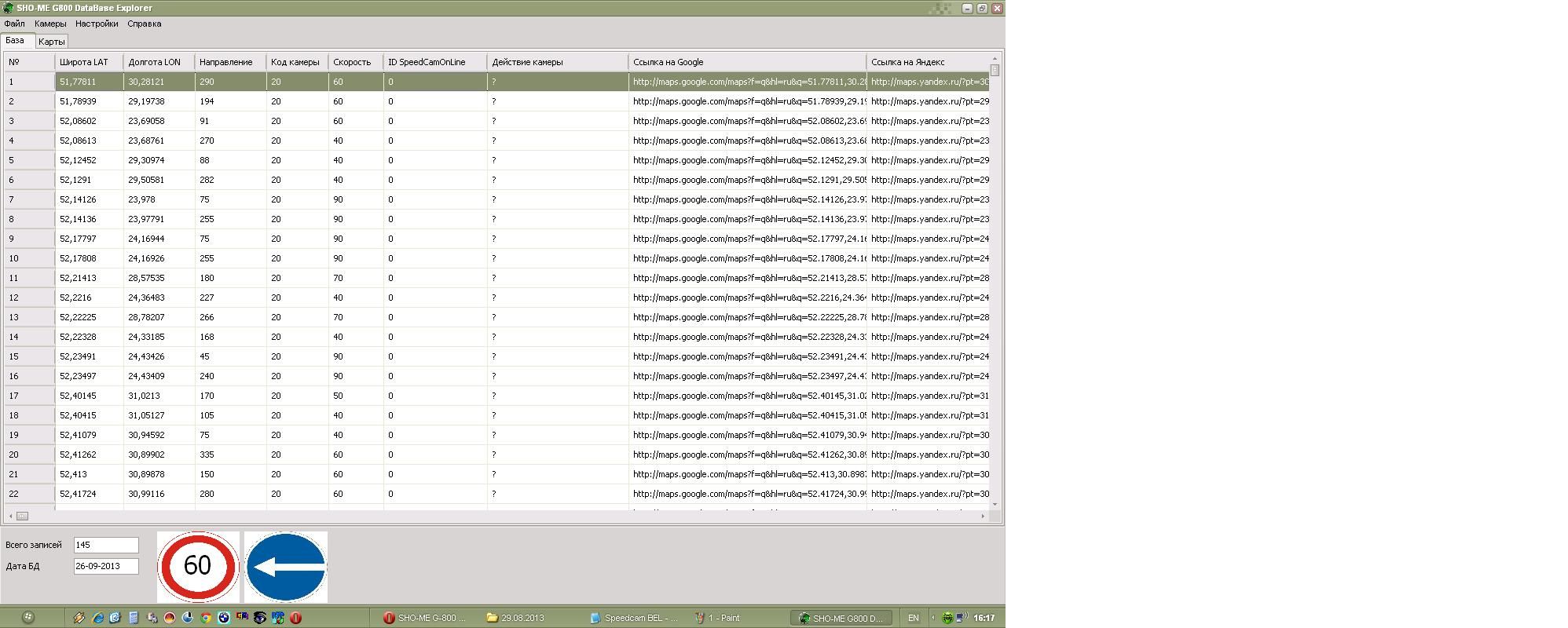Launch Internet Explorer from quick launch
Image resolution: width=1568 pixels, height=628 pixels.
coord(97,618)
